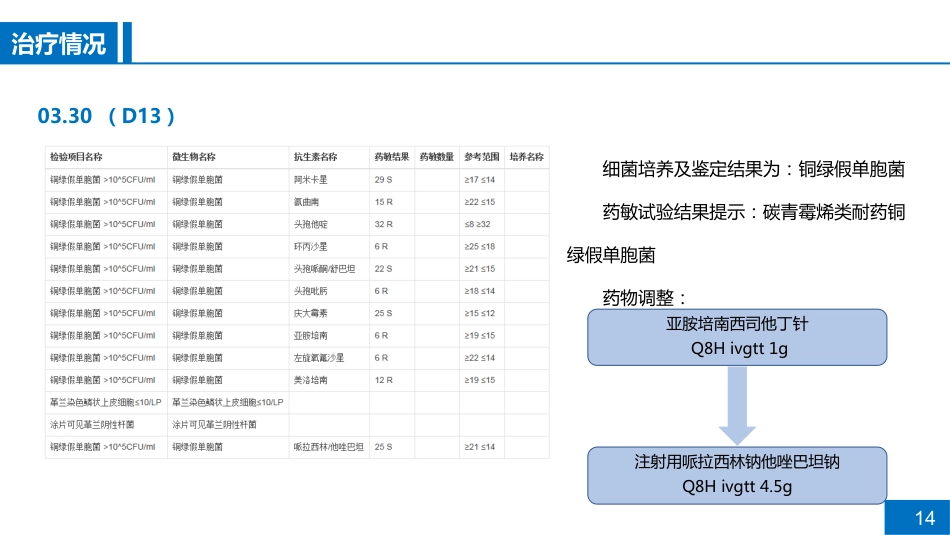This screenshot has width=950, height=535.
Task: Click the 药物调整： label
Action: 645,298
